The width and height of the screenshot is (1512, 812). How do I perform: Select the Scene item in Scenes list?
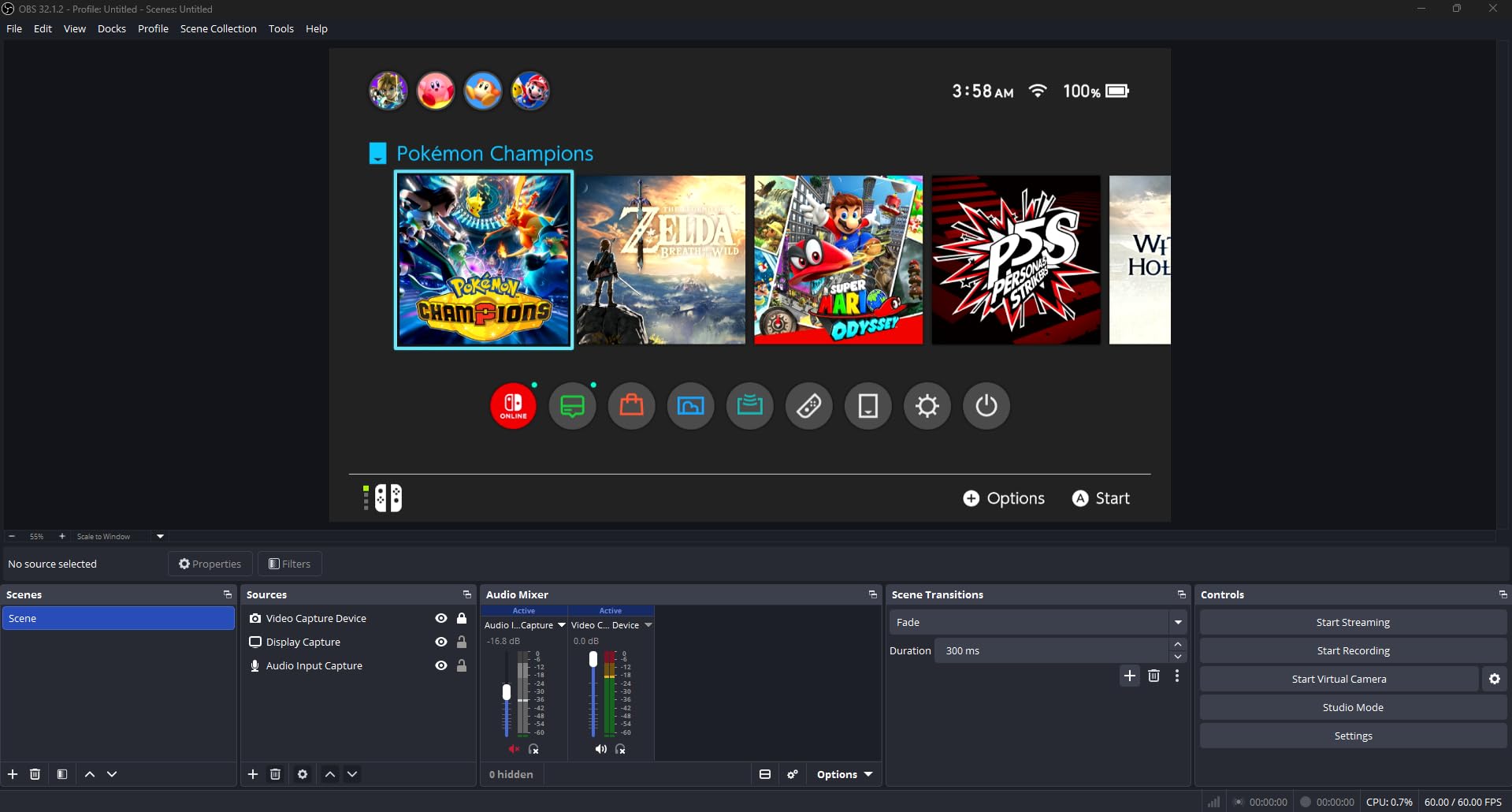point(118,618)
